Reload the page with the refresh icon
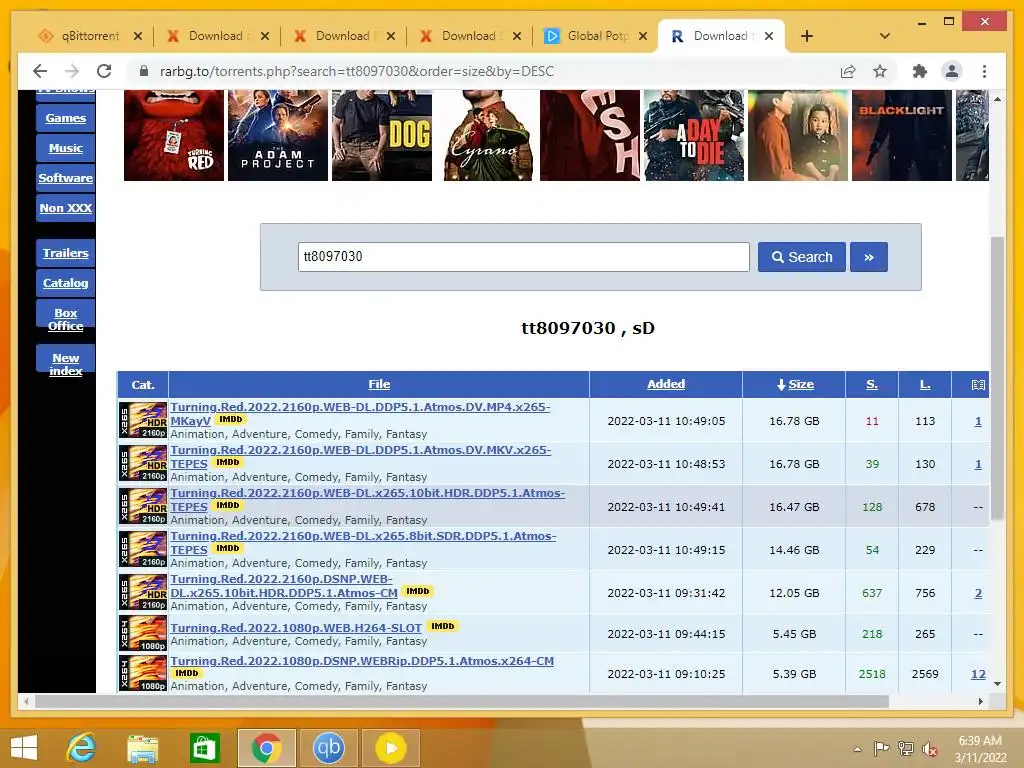Viewport: 1024px width, 768px height. coord(104,71)
